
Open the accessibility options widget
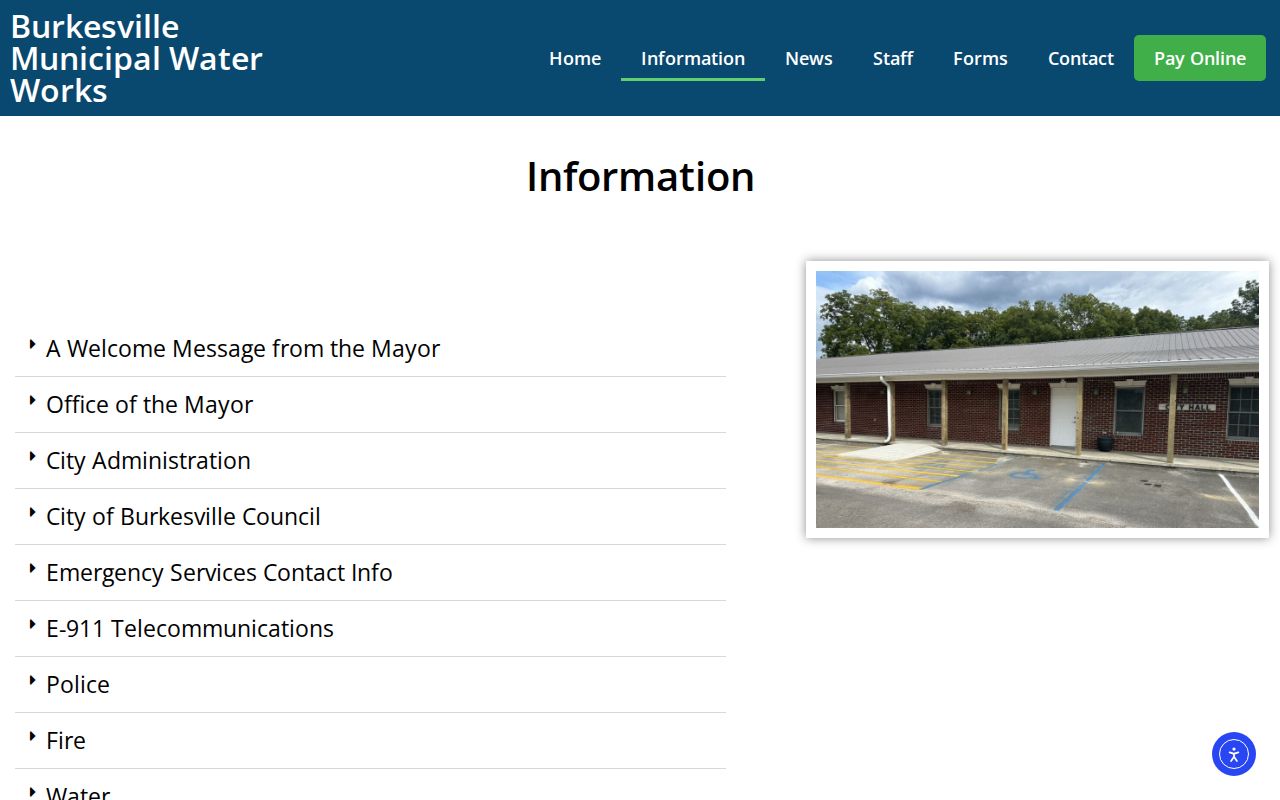click(x=1233, y=754)
